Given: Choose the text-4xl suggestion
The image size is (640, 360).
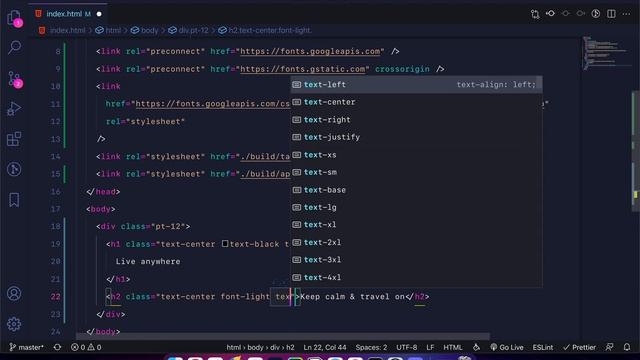Looking at the screenshot, I should [x=416, y=278].
